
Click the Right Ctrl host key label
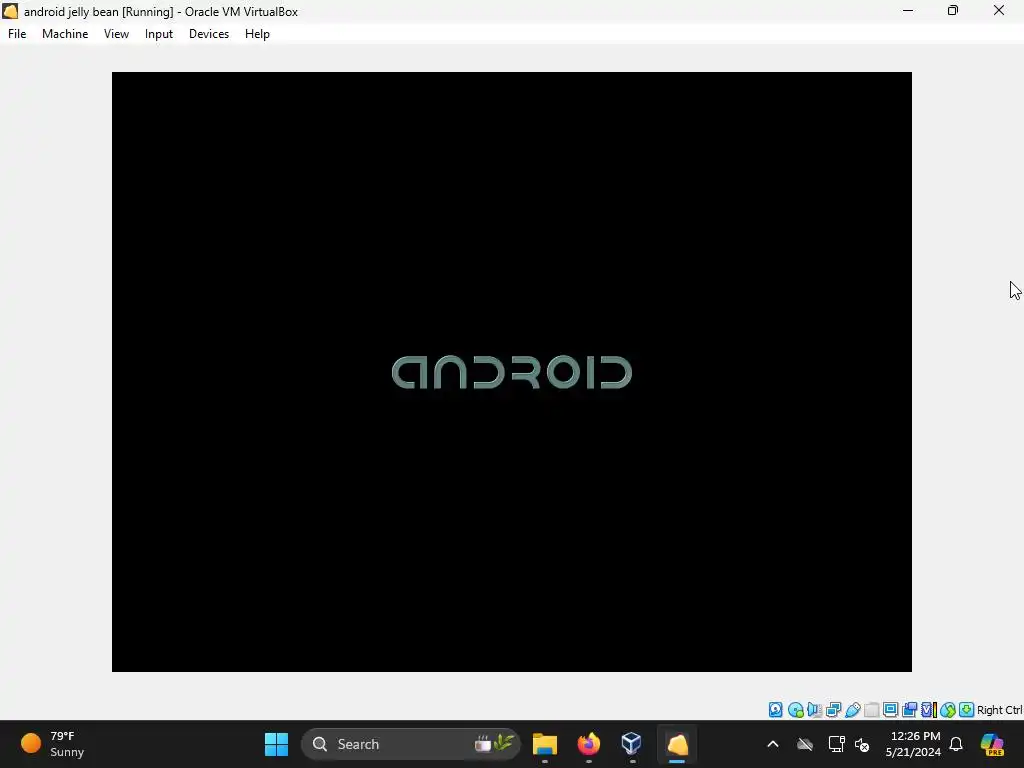point(999,710)
